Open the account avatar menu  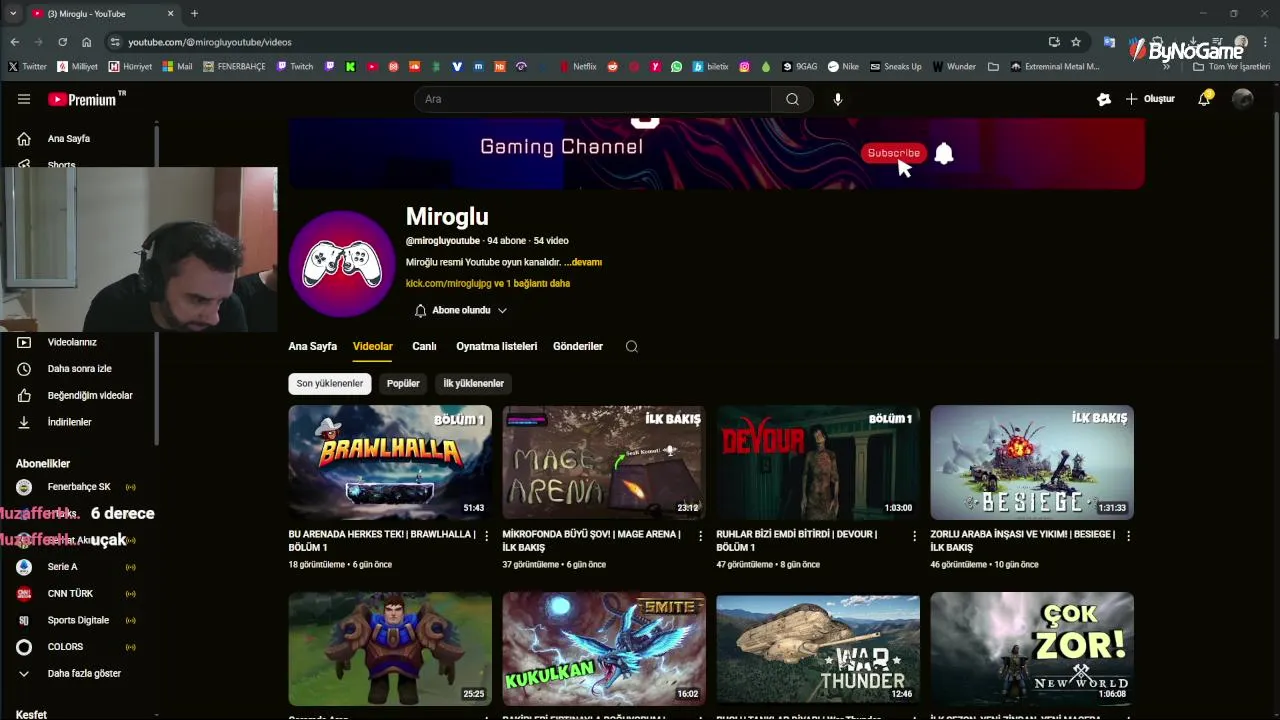tap(1243, 99)
